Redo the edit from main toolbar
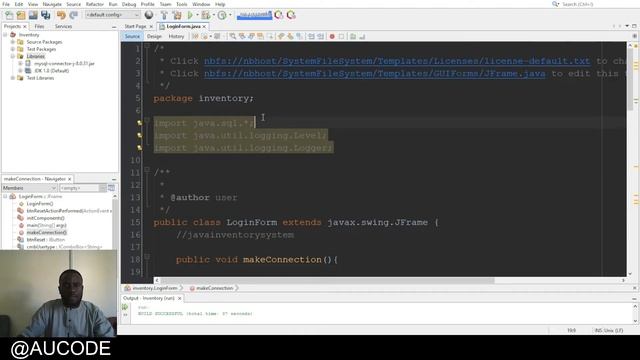The width and height of the screenshot is (640, 360). (x=73, y=15)
